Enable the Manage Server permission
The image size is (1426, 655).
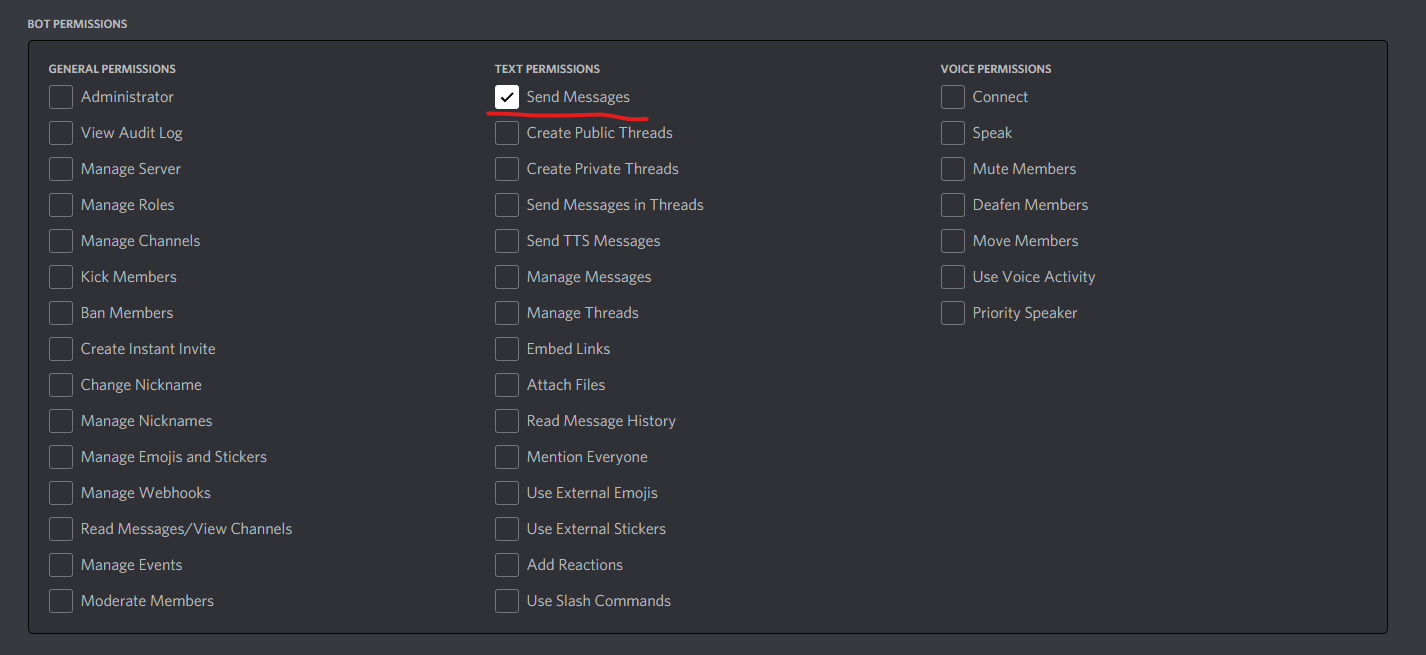tap(60, 168)
